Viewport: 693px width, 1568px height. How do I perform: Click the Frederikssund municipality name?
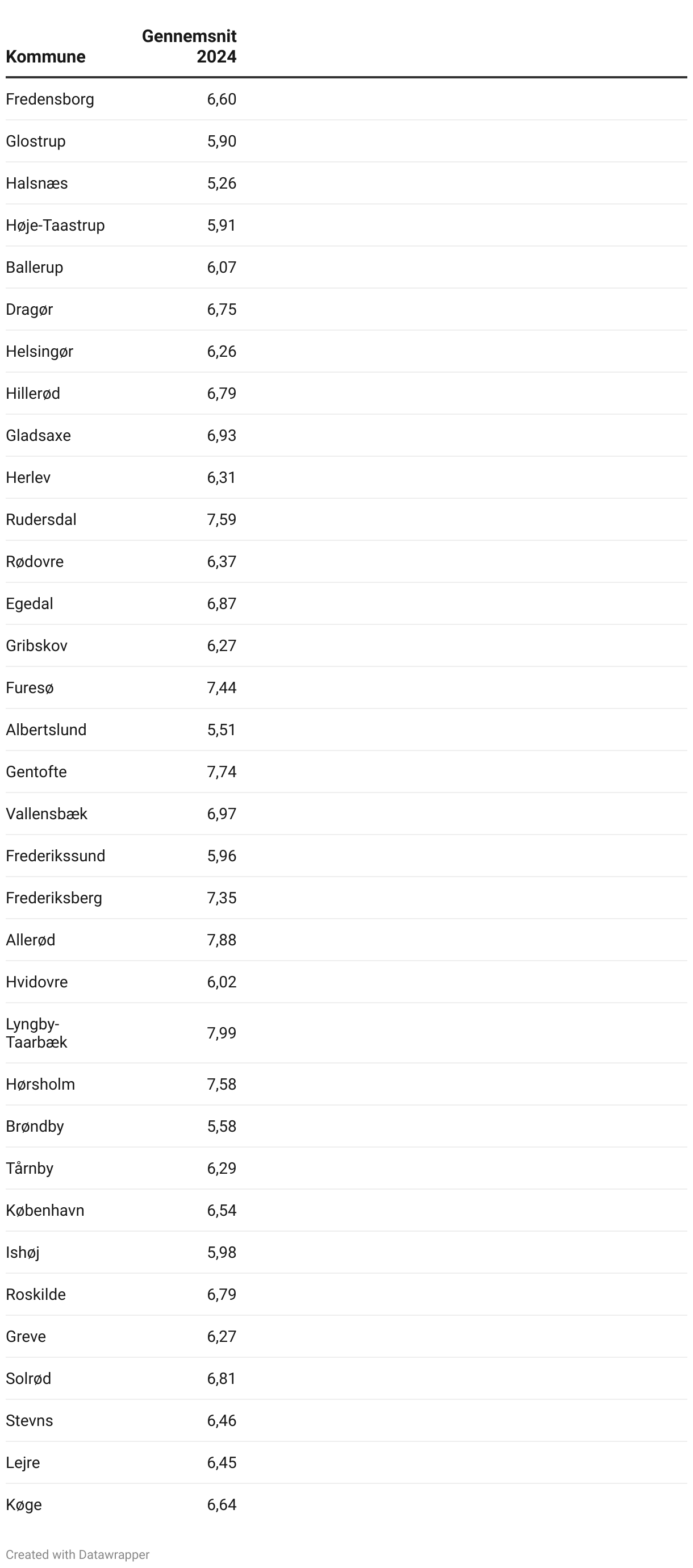coord(55,856)
